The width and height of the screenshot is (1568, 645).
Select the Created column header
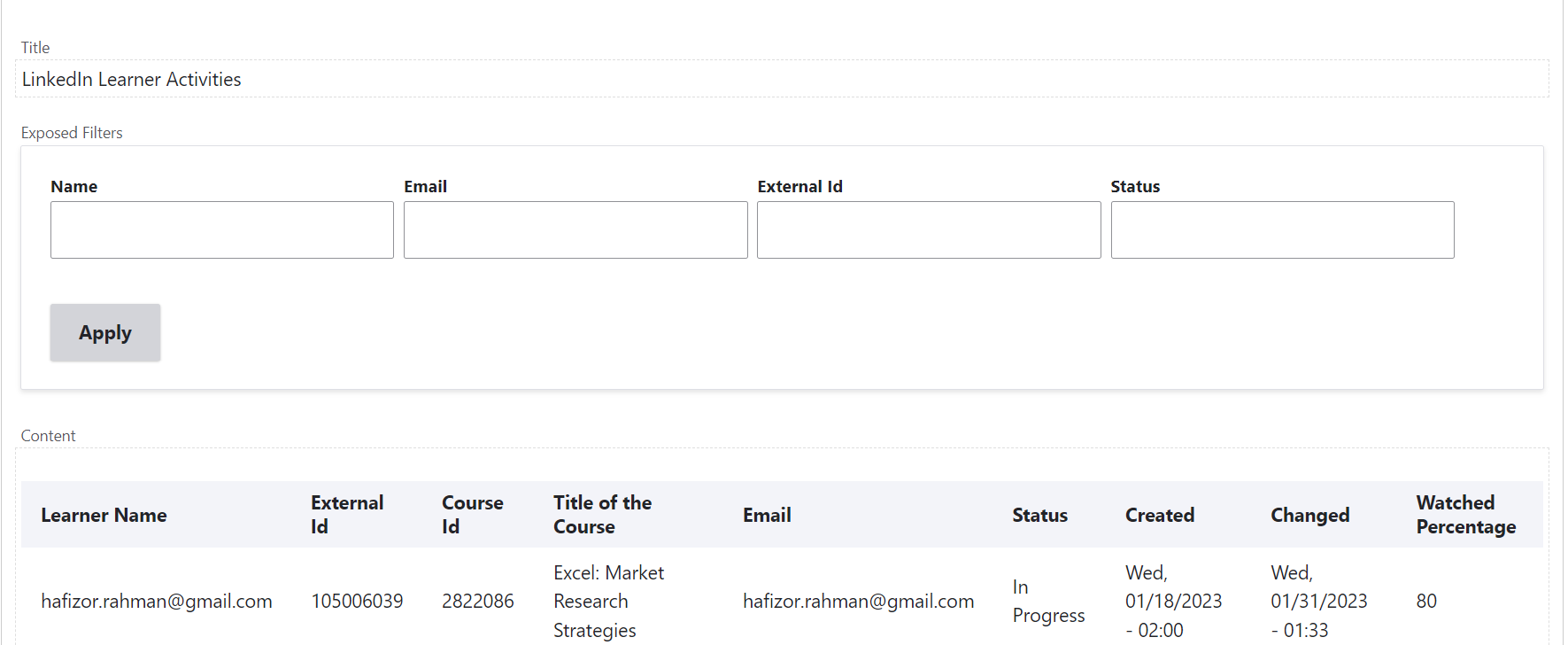(x=1159, y=516)
